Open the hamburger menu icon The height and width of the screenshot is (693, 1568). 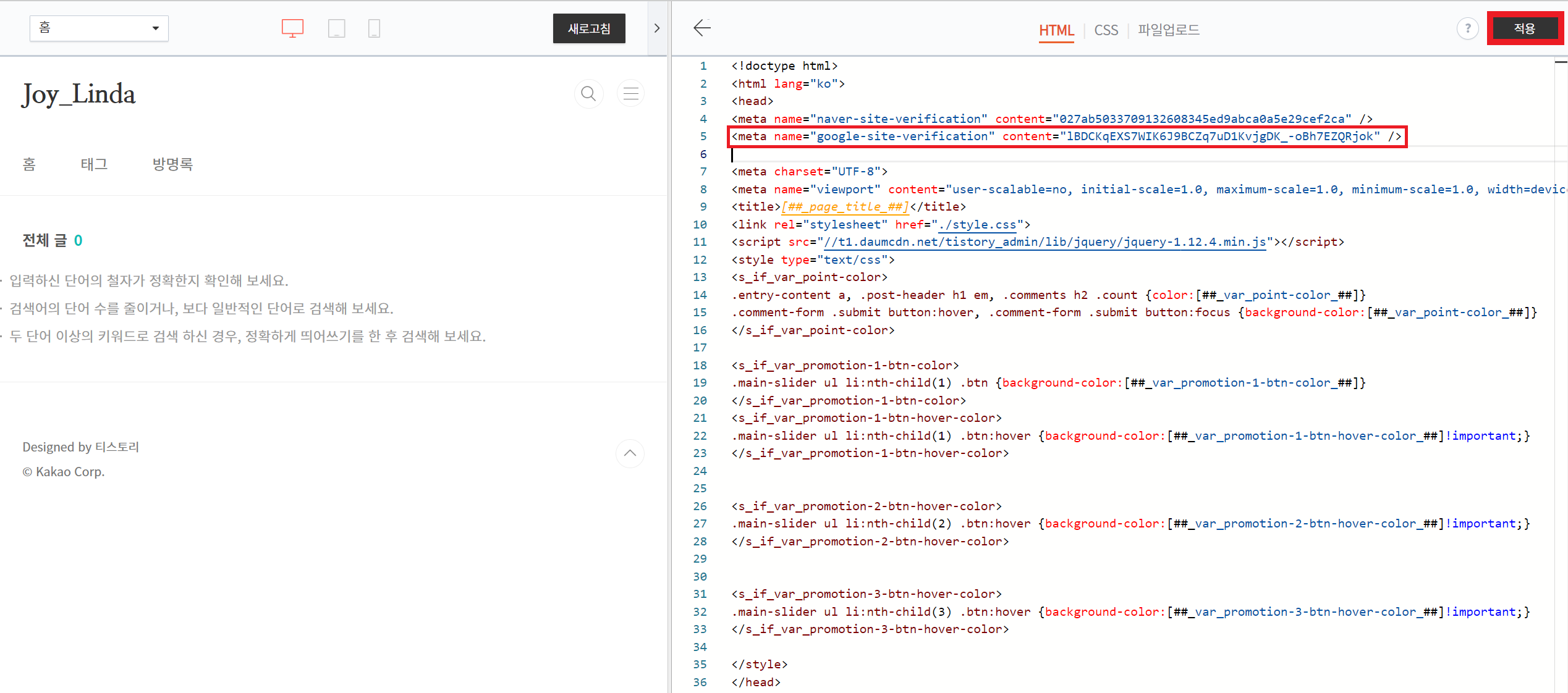(x=630, y=94)
